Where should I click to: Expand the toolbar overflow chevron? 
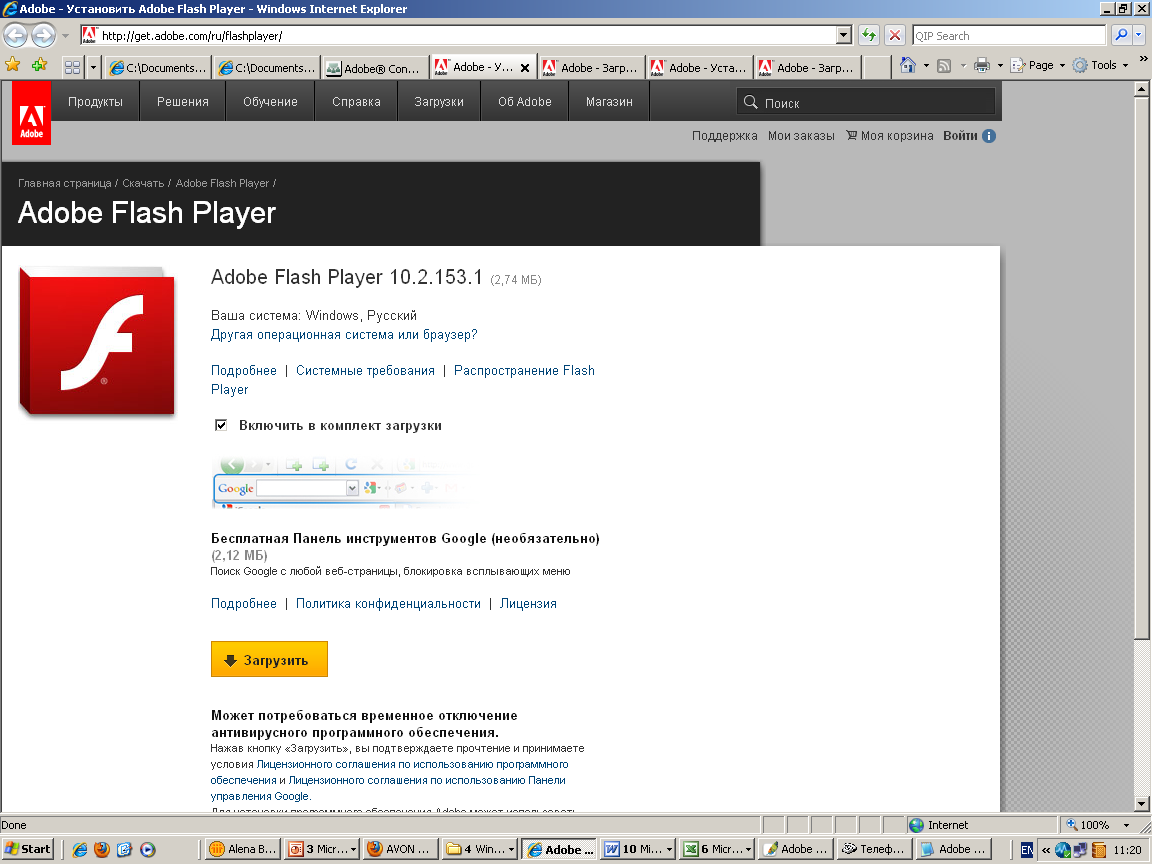(x=1142, y=59)
